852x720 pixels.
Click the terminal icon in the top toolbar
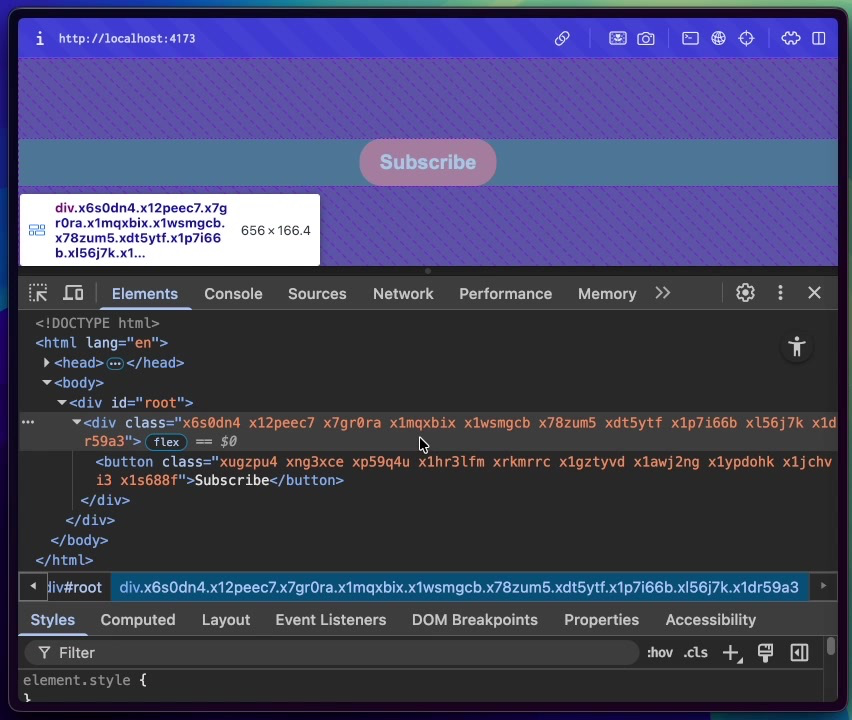(690, 38)
